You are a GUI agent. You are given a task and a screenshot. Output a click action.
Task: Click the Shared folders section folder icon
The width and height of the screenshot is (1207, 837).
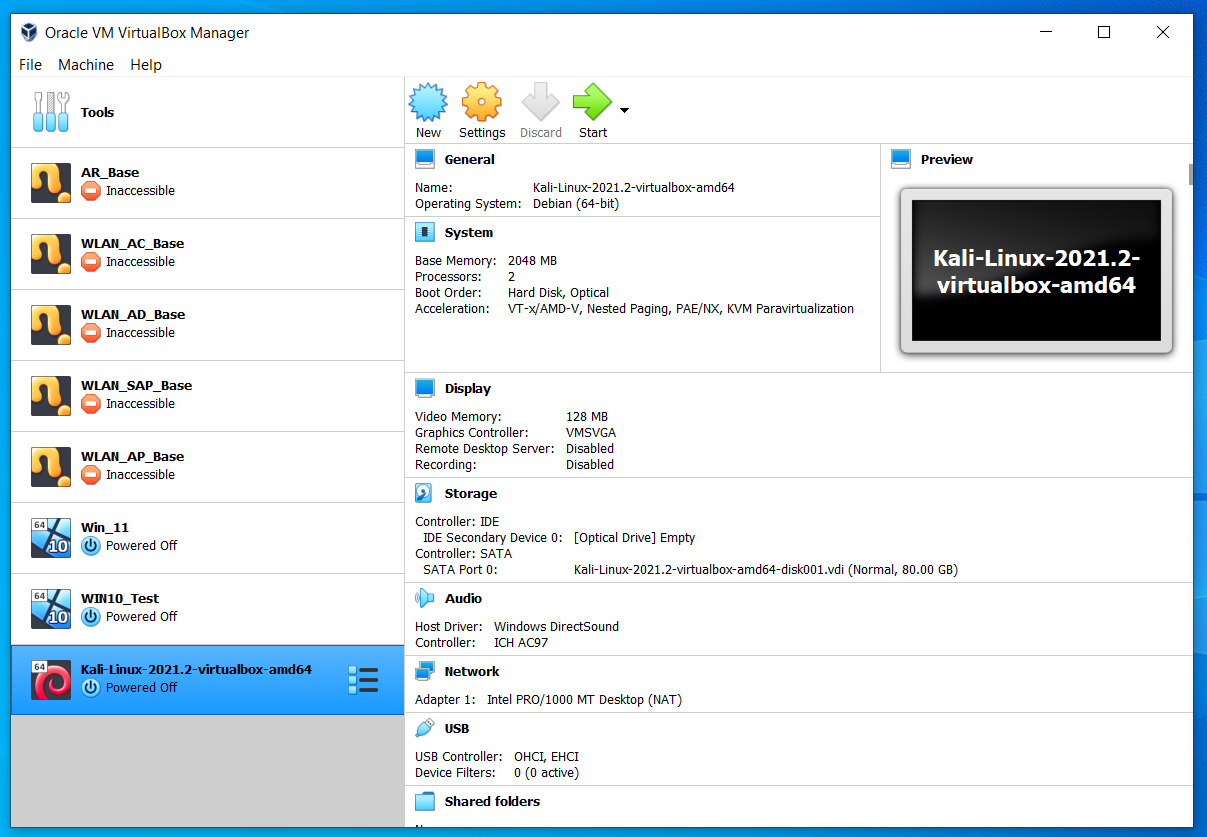point(425,801)
